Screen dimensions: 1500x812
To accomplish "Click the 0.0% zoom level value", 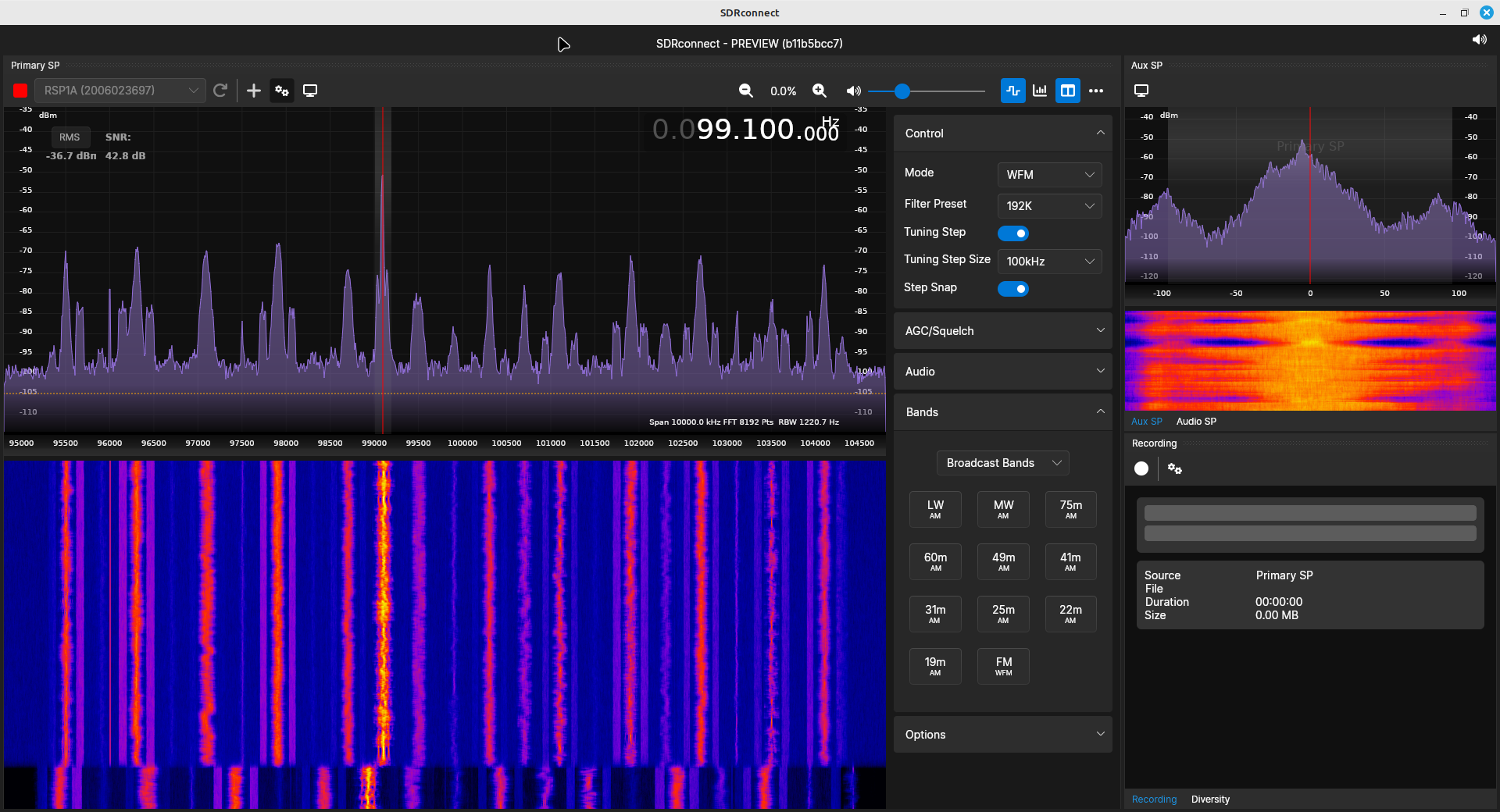I will pos(783,91).
